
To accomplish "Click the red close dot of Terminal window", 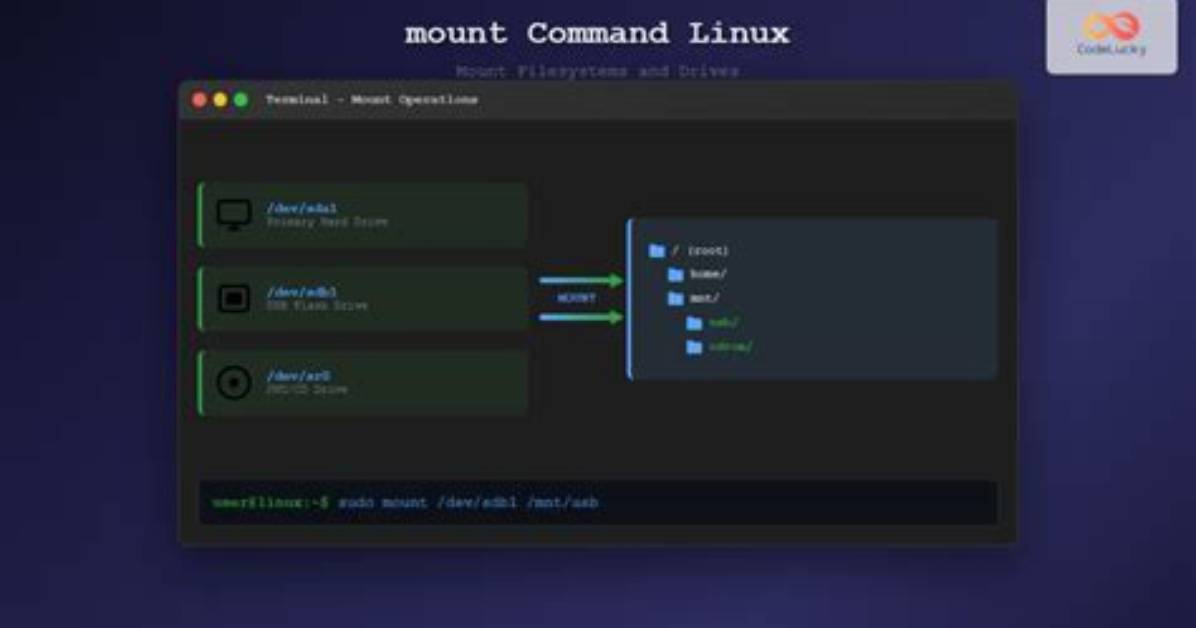I will coord(199,100).
